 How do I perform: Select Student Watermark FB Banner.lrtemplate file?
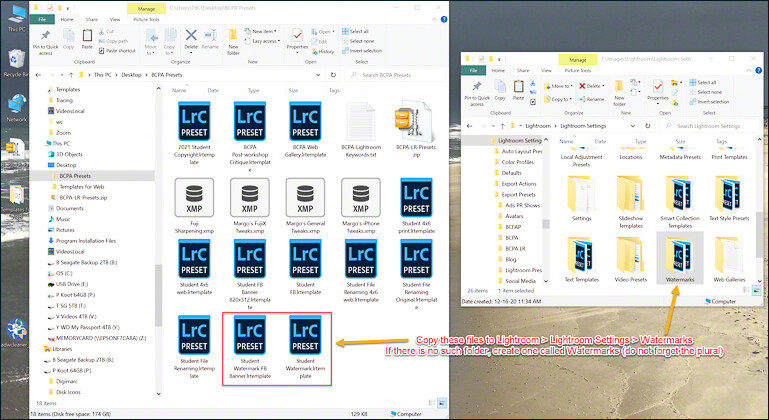(250, 347)
